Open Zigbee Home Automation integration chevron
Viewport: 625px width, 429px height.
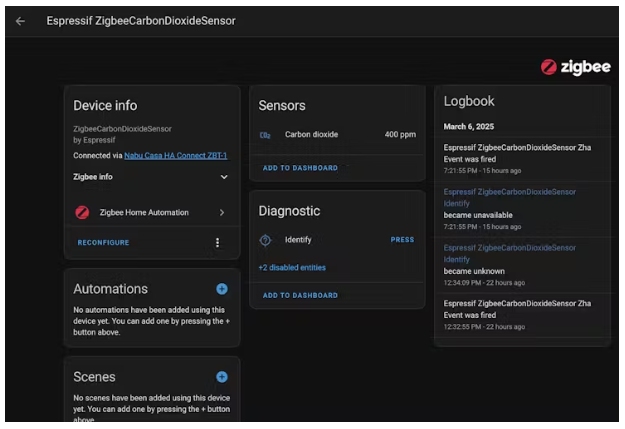(221, 213)
